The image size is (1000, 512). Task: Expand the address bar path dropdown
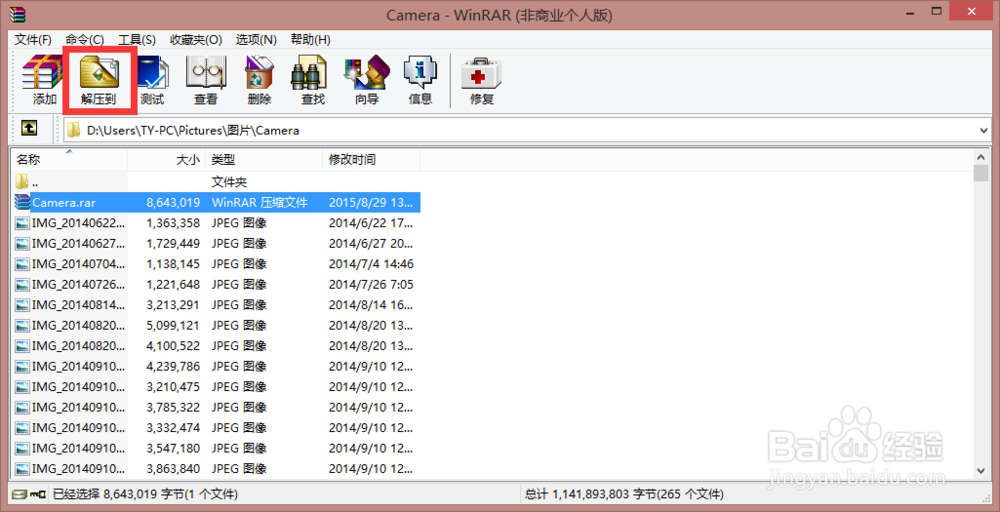tap(983, 131)
